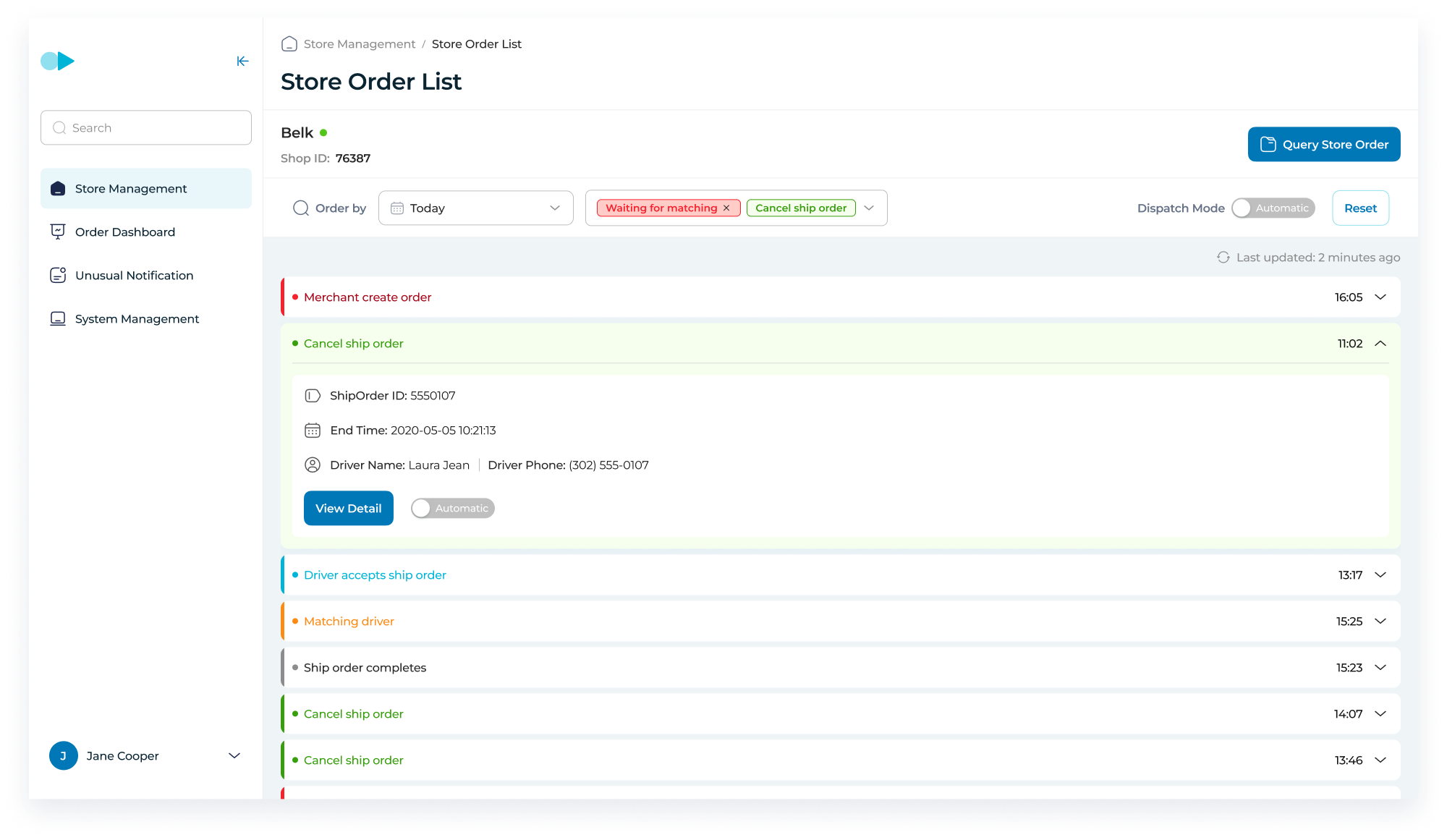Click the app logo at top left

coord(58,61)
